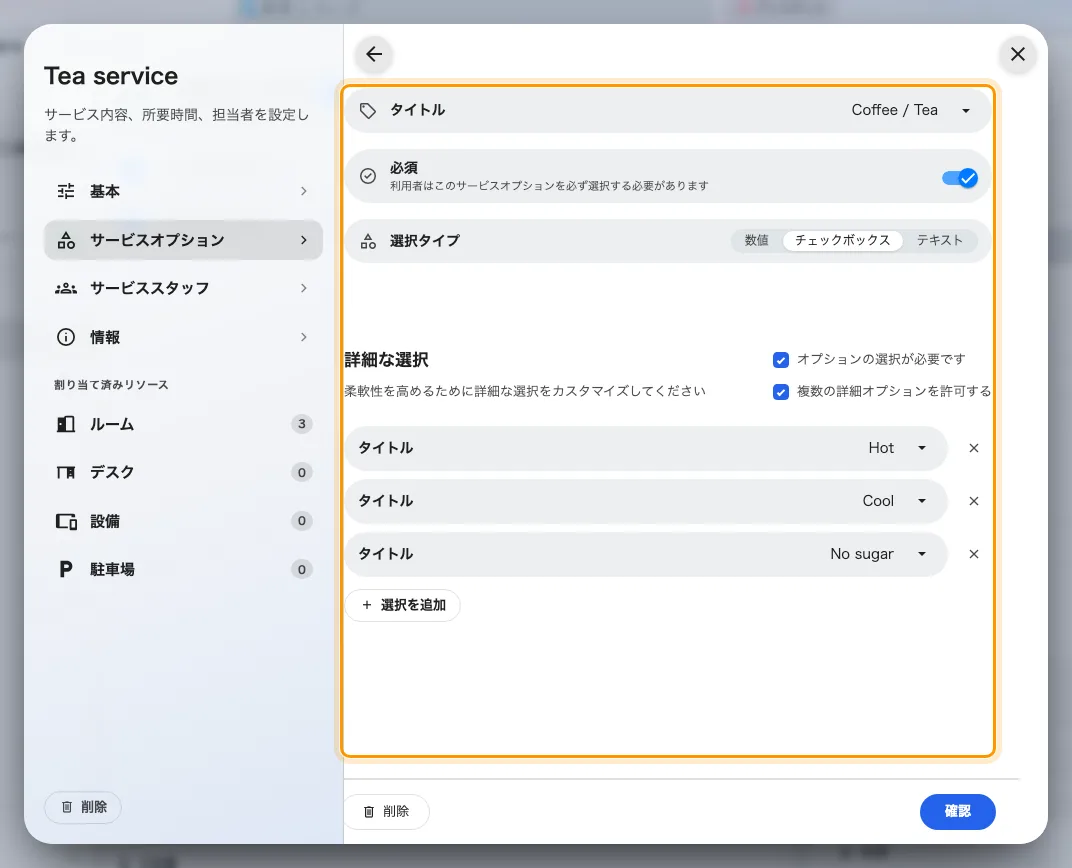Click the 設備 count badge showing 0
Viewport: 1072px width, 868px height.
click(x=302, y=521)
